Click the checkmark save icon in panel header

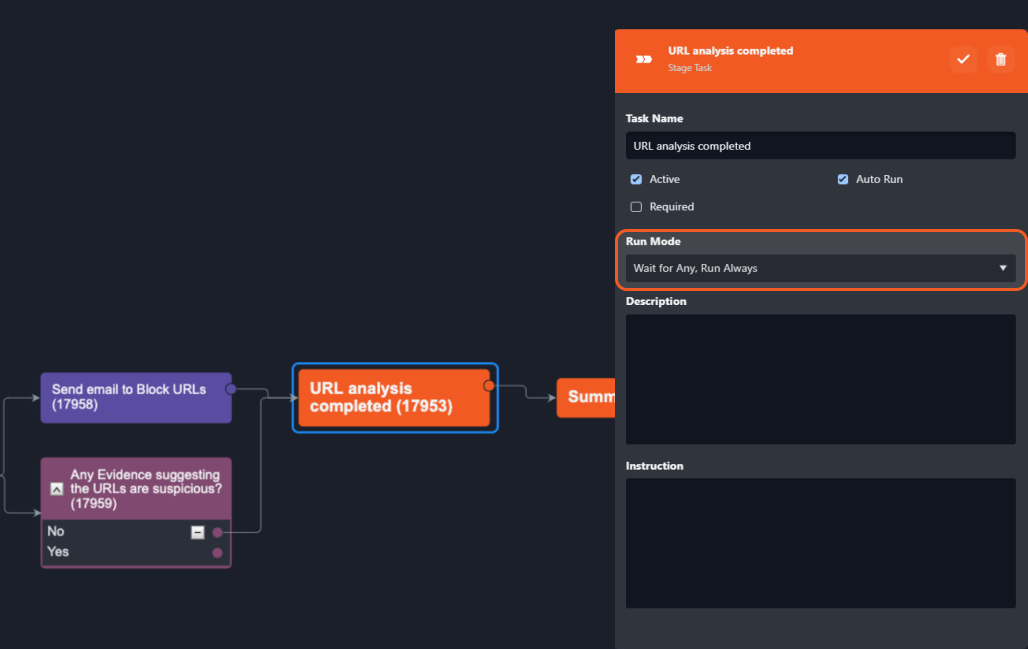[x=963, y=59]
